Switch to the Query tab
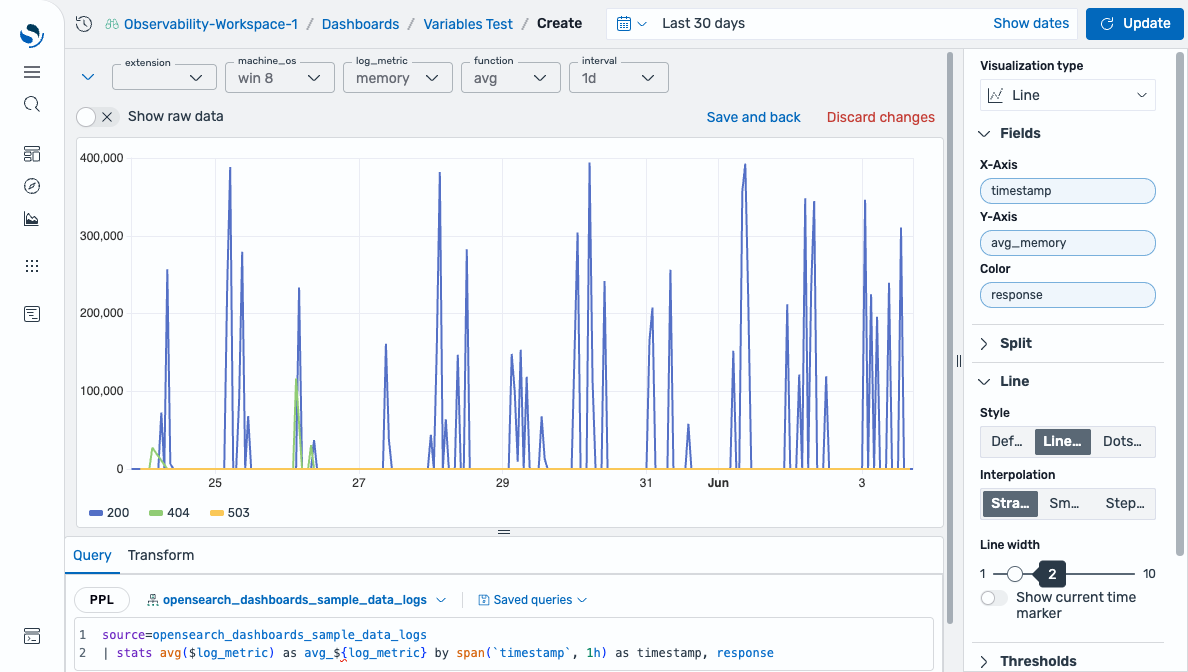The height and width of the screenshot is (672, 1188). (x=92, y=555)
